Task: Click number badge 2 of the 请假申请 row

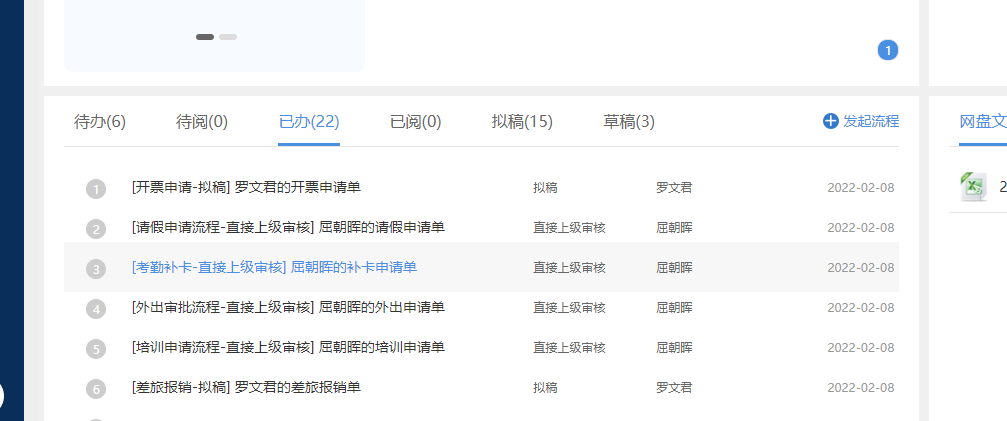Action: point(96,229)
